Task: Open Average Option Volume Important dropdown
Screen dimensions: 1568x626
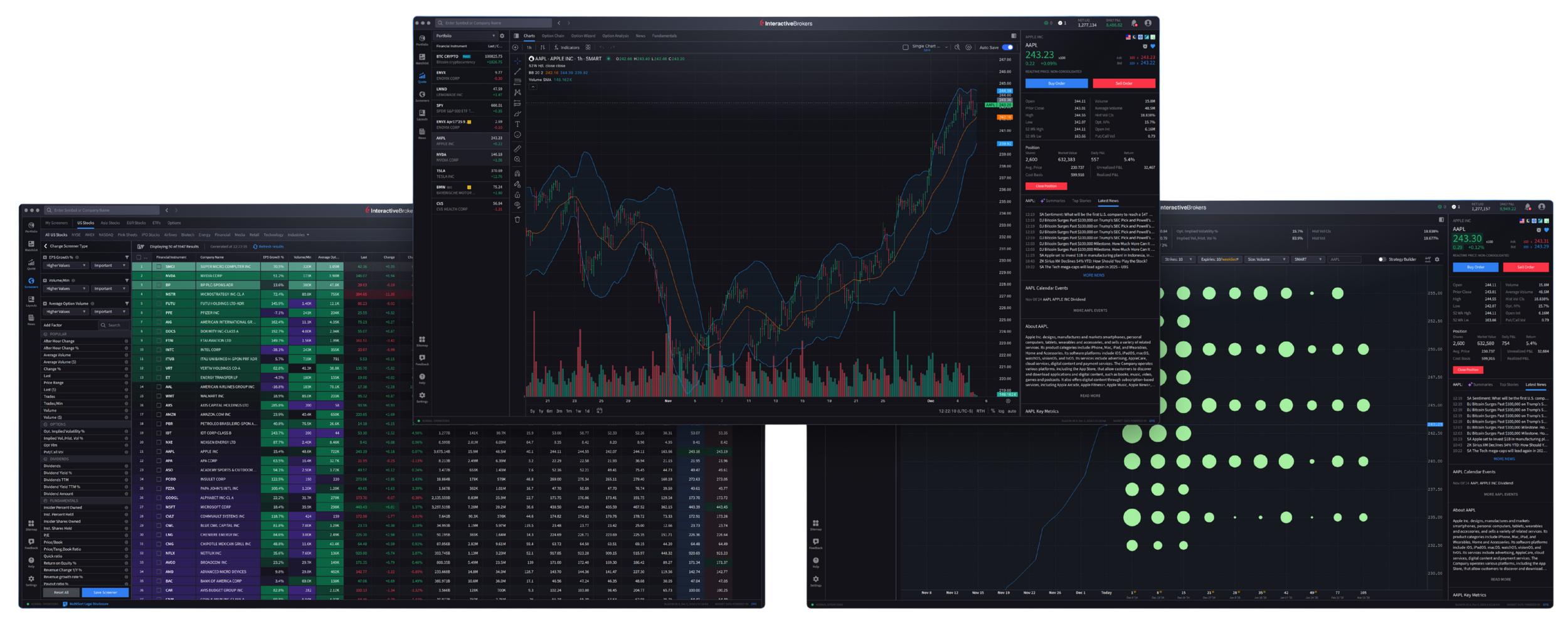Action: click(109, 312)
